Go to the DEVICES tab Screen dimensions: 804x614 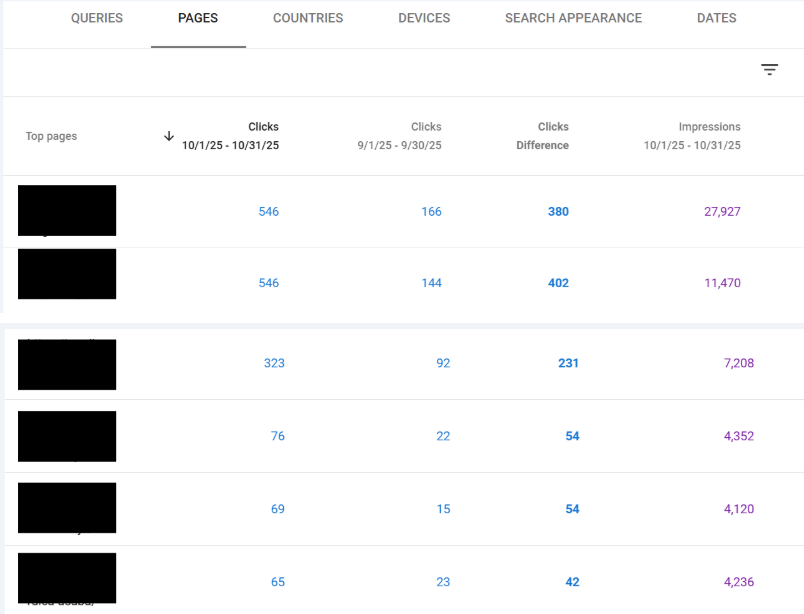(x=424, y=18)
